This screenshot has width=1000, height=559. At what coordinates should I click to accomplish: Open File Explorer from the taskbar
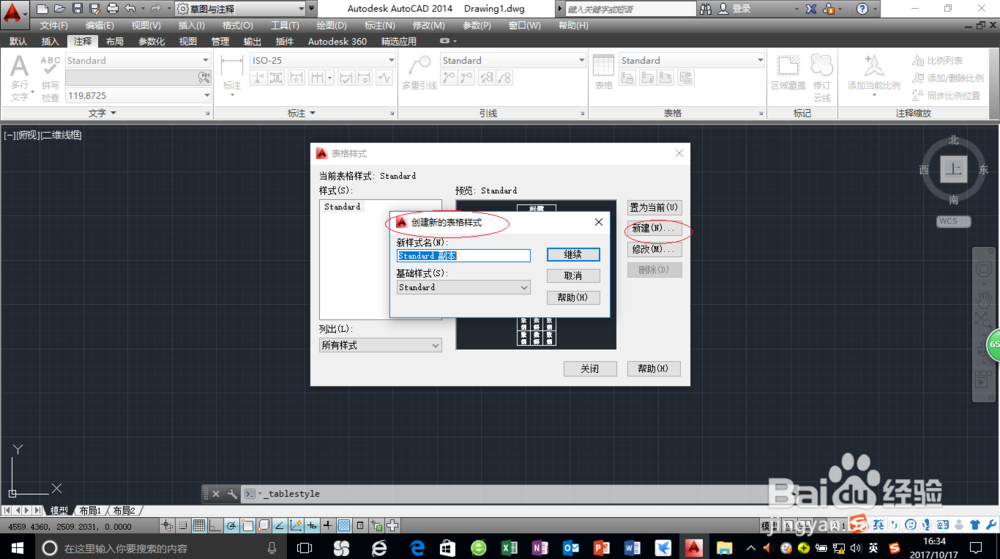[724, 548]
